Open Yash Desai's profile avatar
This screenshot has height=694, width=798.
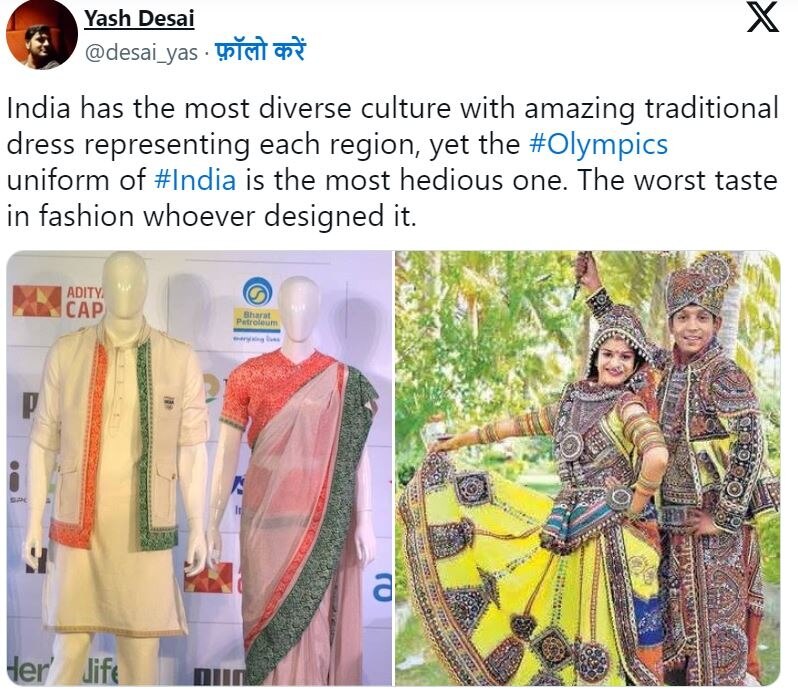click(41, 35)
